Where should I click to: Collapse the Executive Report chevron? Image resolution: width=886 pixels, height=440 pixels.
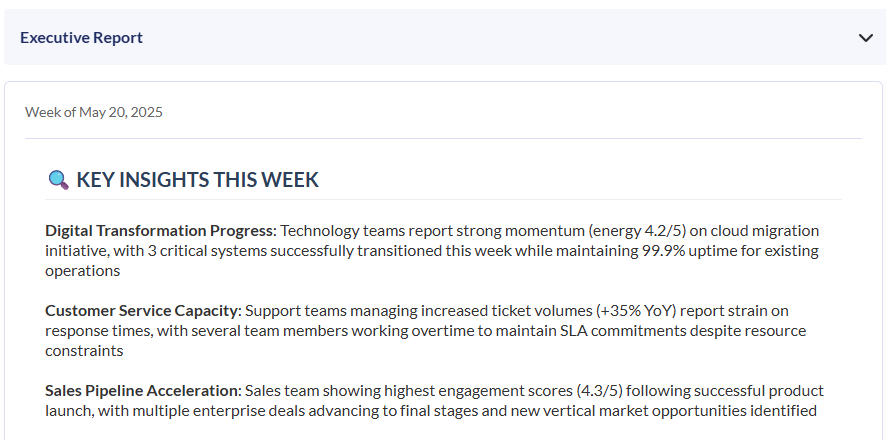click(x=866, y=38)
